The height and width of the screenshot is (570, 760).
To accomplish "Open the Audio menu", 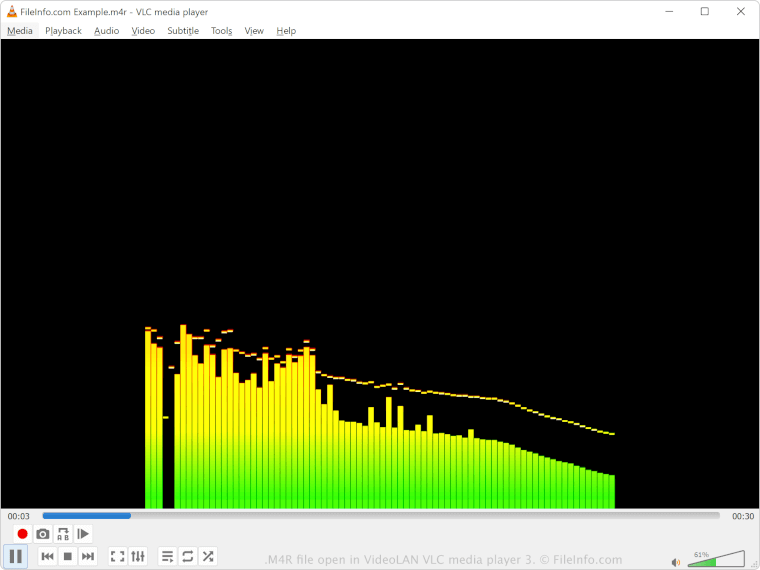I will point(106,31).
